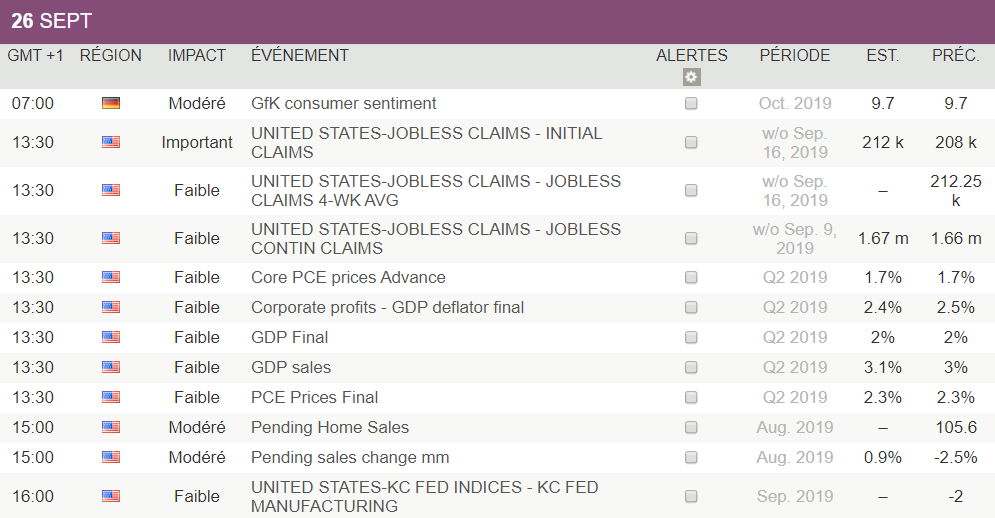The width and height of the screenshot is (995, 518).
Task: Click the ÉVÉNEMENT column header
Action: pyautogui.click(x=300, y=56)
